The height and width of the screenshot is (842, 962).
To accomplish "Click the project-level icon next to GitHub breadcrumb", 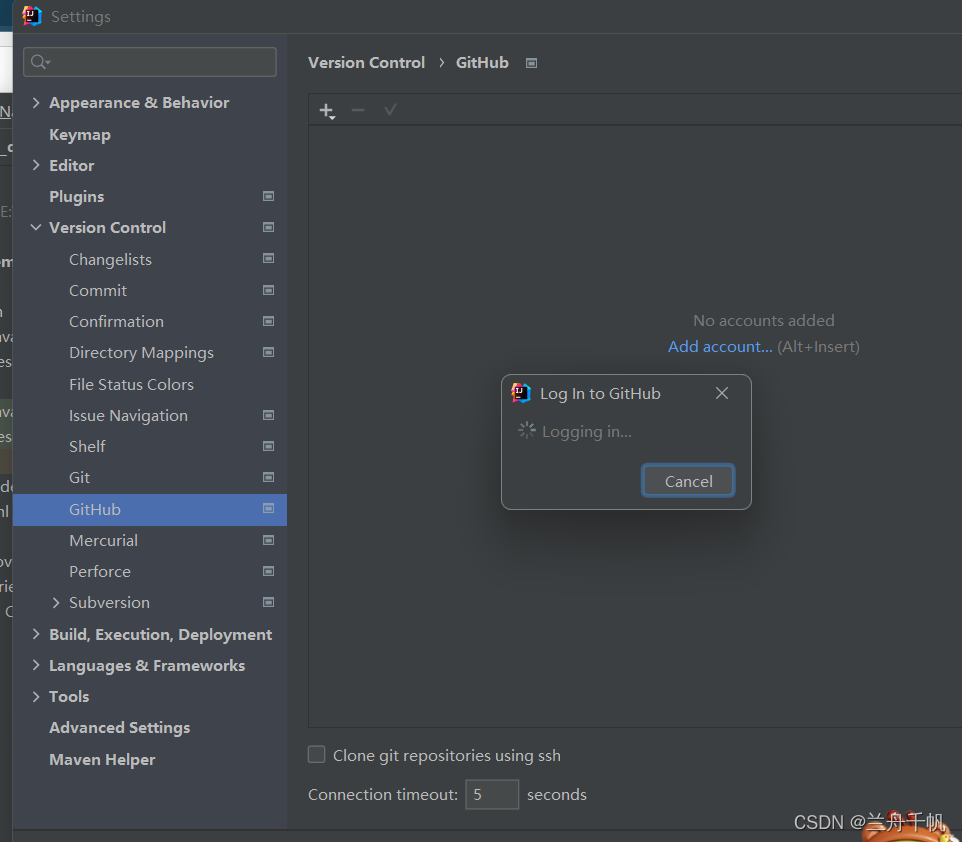I will 531,63.
